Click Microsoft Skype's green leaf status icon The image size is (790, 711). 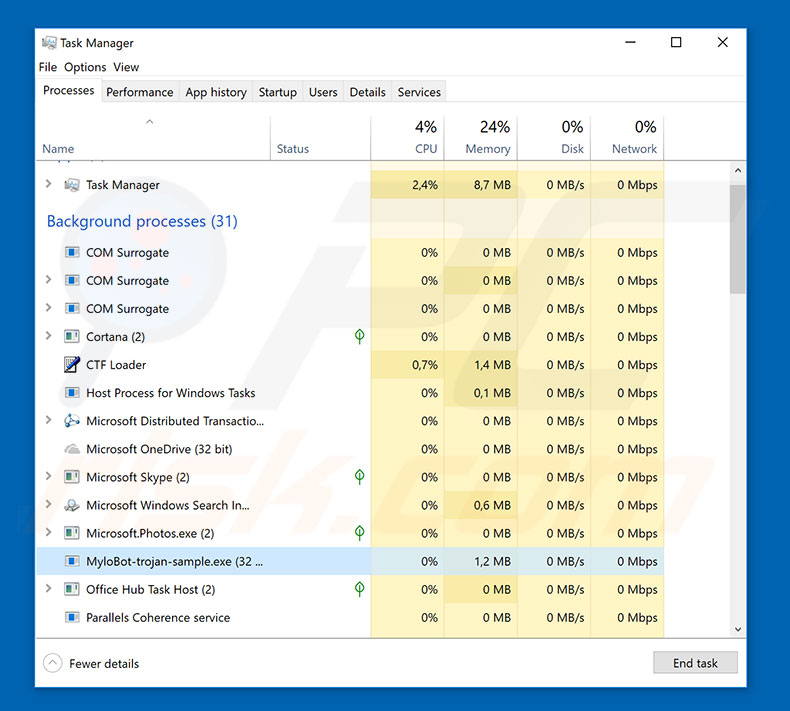coord(359,476)
